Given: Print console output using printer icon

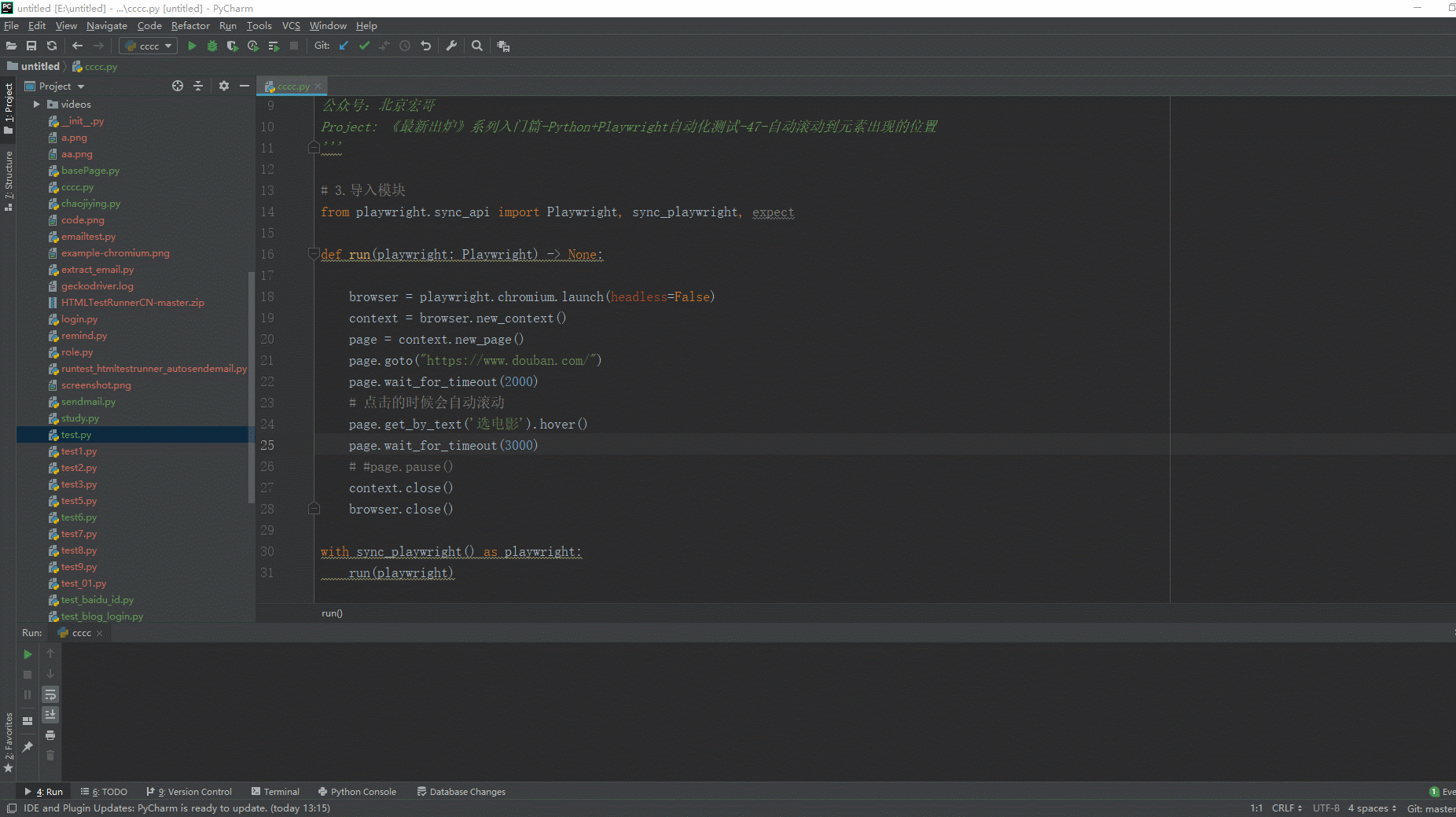Looking at the screenshot, I should [50, 735].
